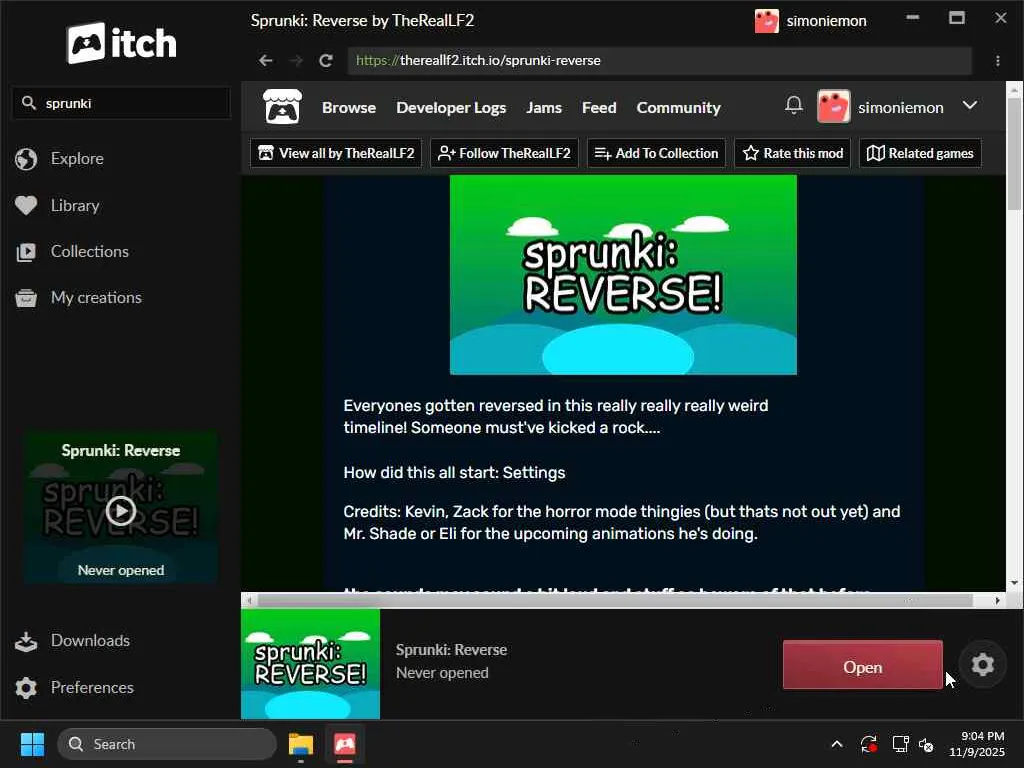Image resolution: width=1024 pixels, height=768 pixels.
Task: Reload the page with the refresh icon
Action: (326, 61)
